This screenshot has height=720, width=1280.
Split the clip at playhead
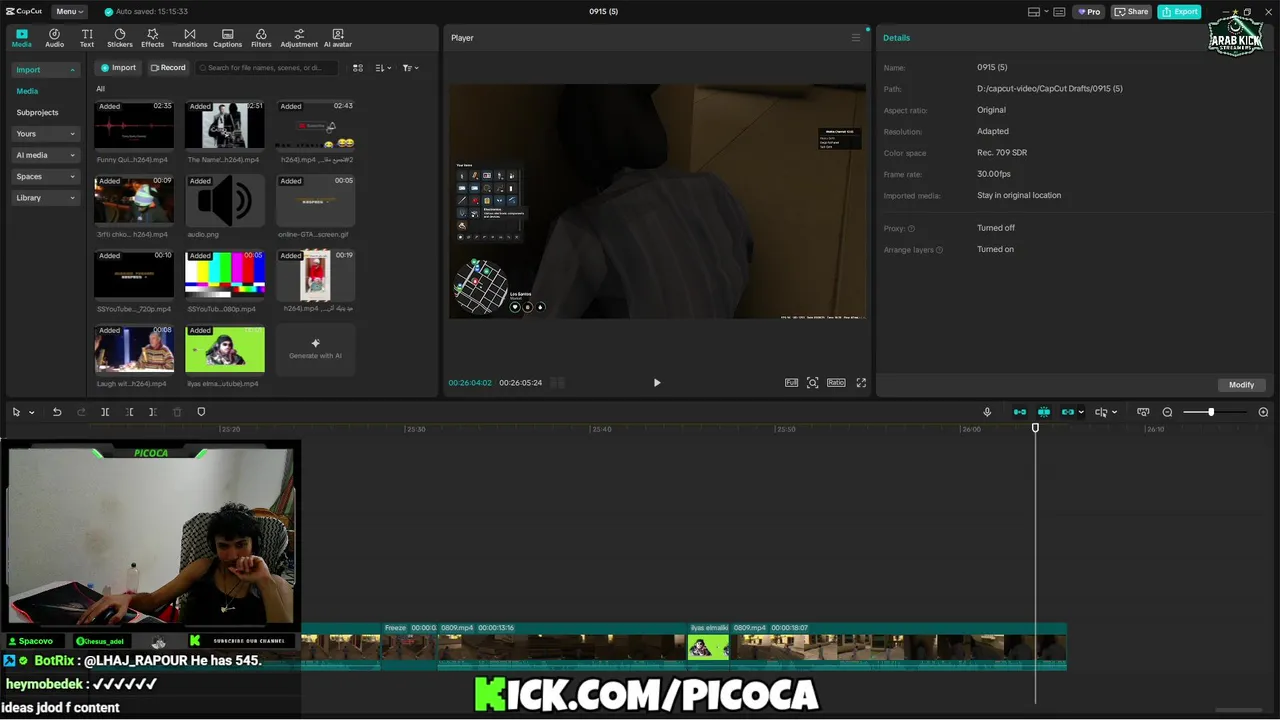coord(105,412)
